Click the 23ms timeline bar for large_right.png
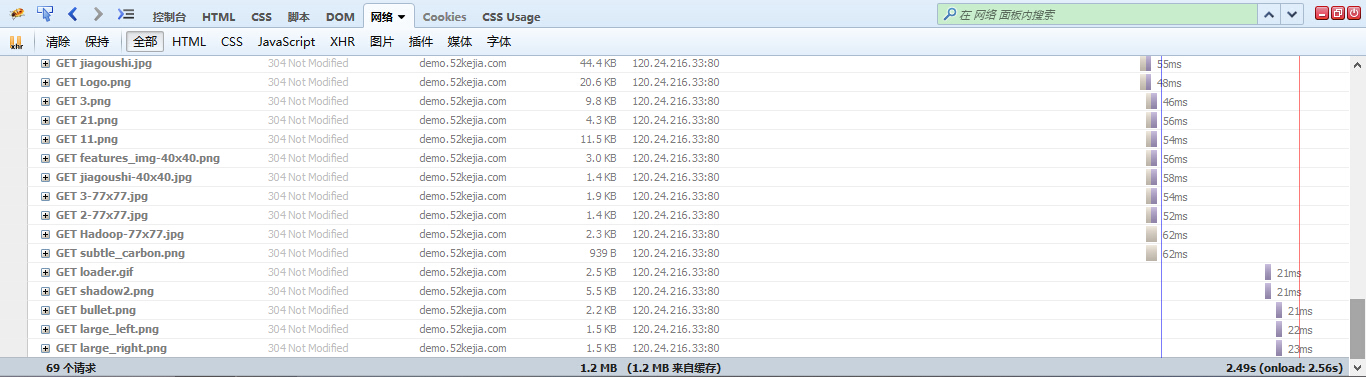Image resolution: width=1366 pixels, height=377 pixels. 1278,349
